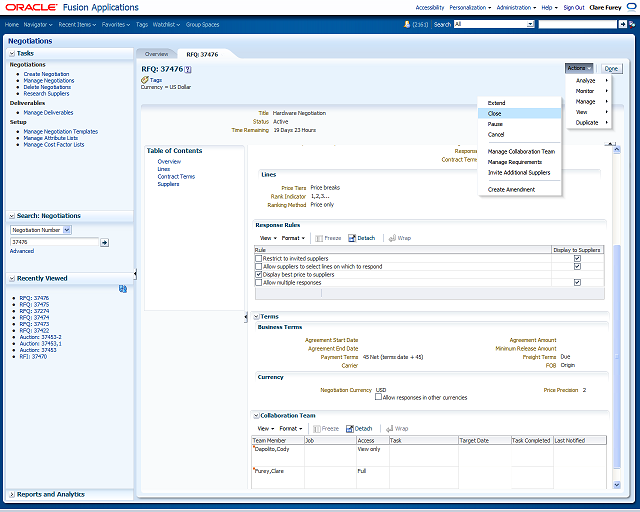Open Create Negotiation task link
This screenshot has width=640, height=512.
tap(46, 74)
